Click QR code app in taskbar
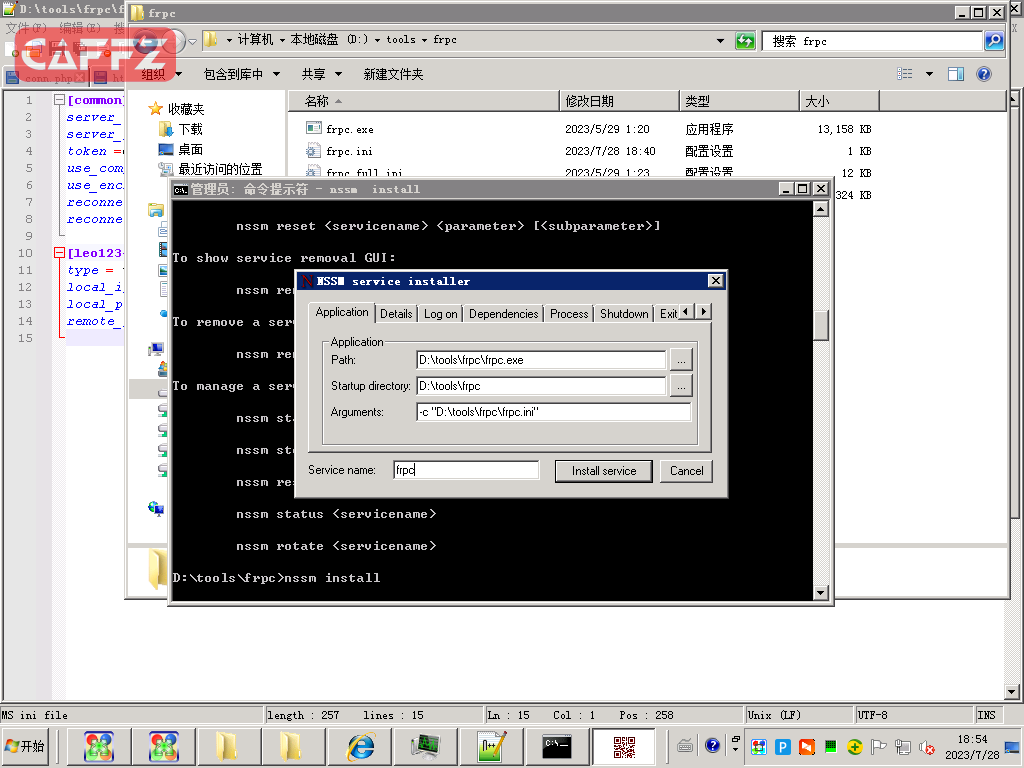 (624, 746)
